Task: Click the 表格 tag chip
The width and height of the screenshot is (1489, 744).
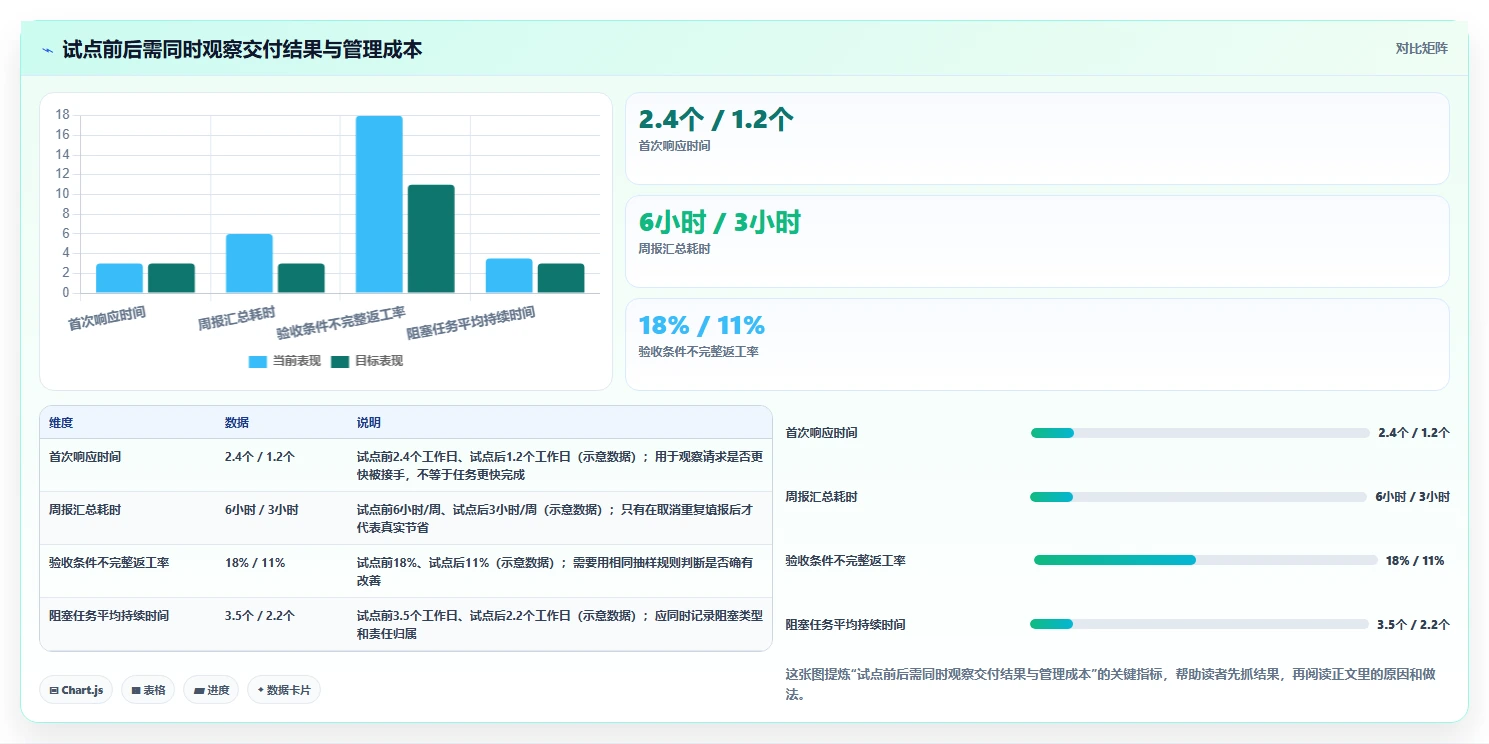Action: [148, 690]
